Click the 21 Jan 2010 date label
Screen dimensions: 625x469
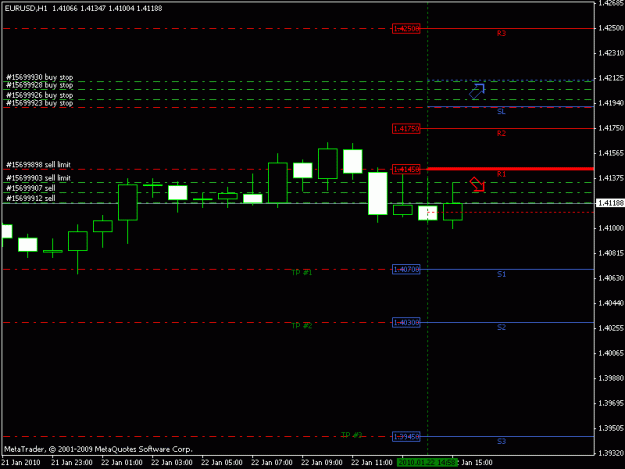click(x=21, y=463)
